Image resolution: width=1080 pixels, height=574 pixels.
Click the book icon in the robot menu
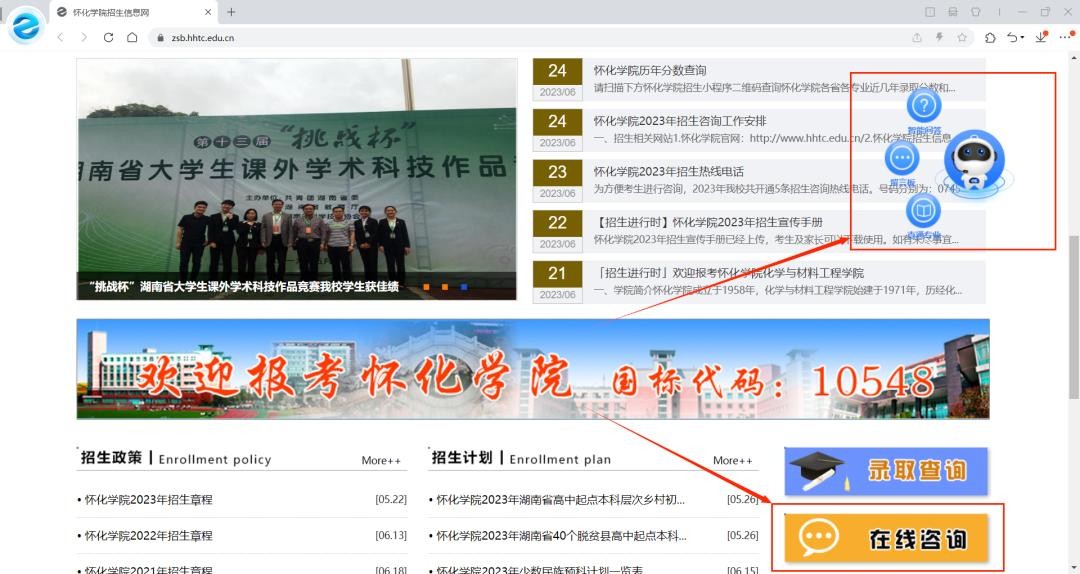tap(923, 210)
